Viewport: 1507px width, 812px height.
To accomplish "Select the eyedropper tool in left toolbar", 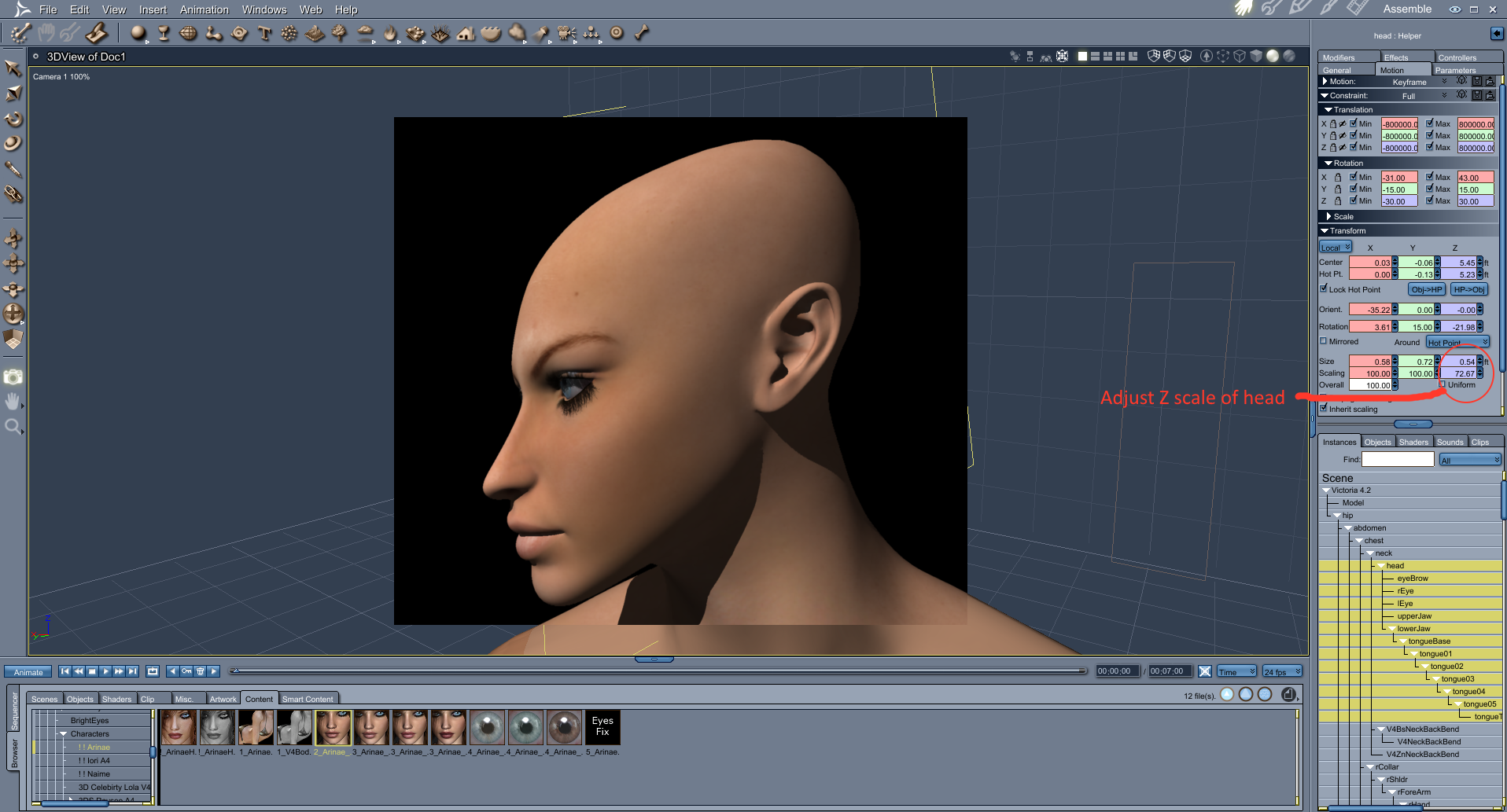I will [13, 169].
